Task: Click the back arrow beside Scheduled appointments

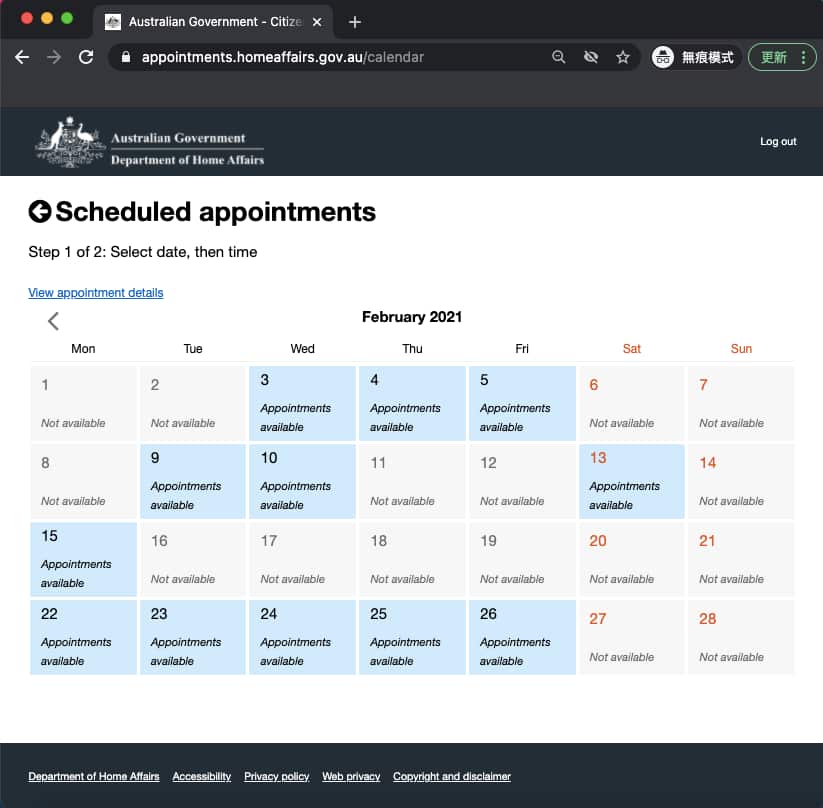Action: click(x=40, y=212)
